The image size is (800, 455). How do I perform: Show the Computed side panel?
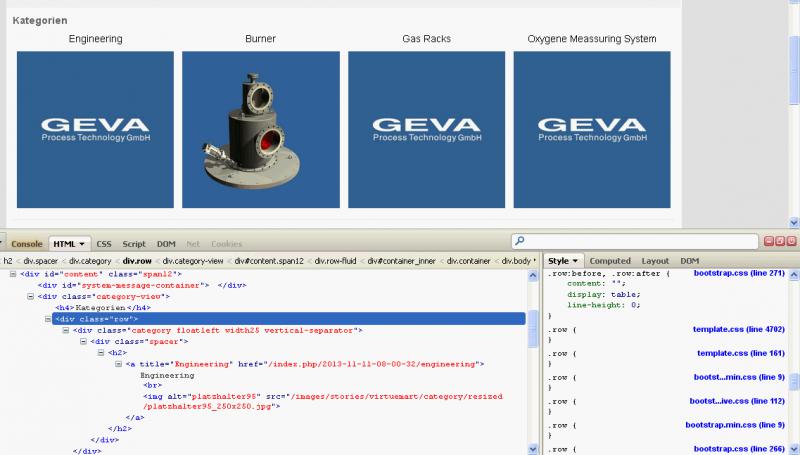(609, 261)
